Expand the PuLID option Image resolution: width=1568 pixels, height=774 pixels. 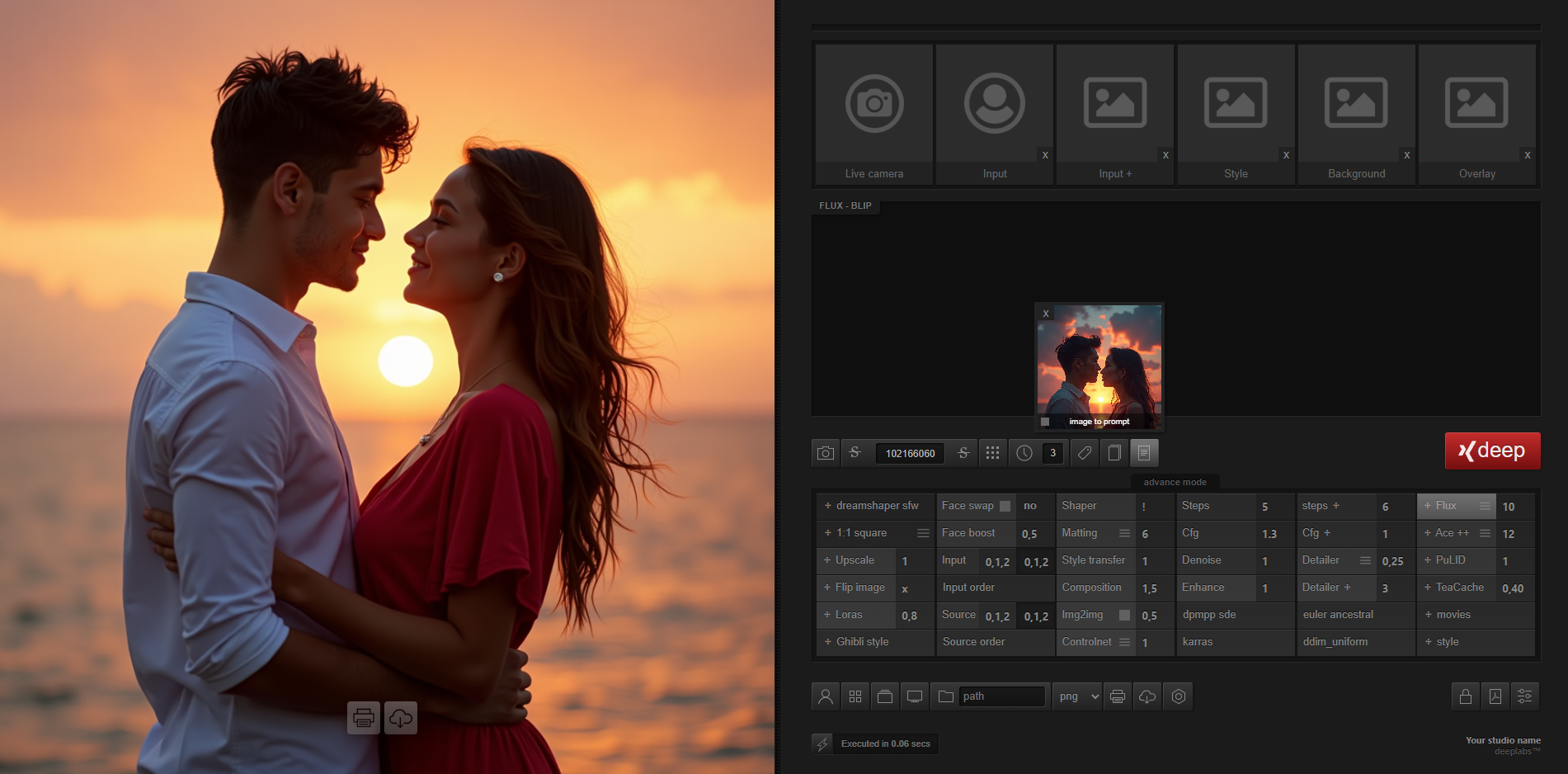[1456, 560]
